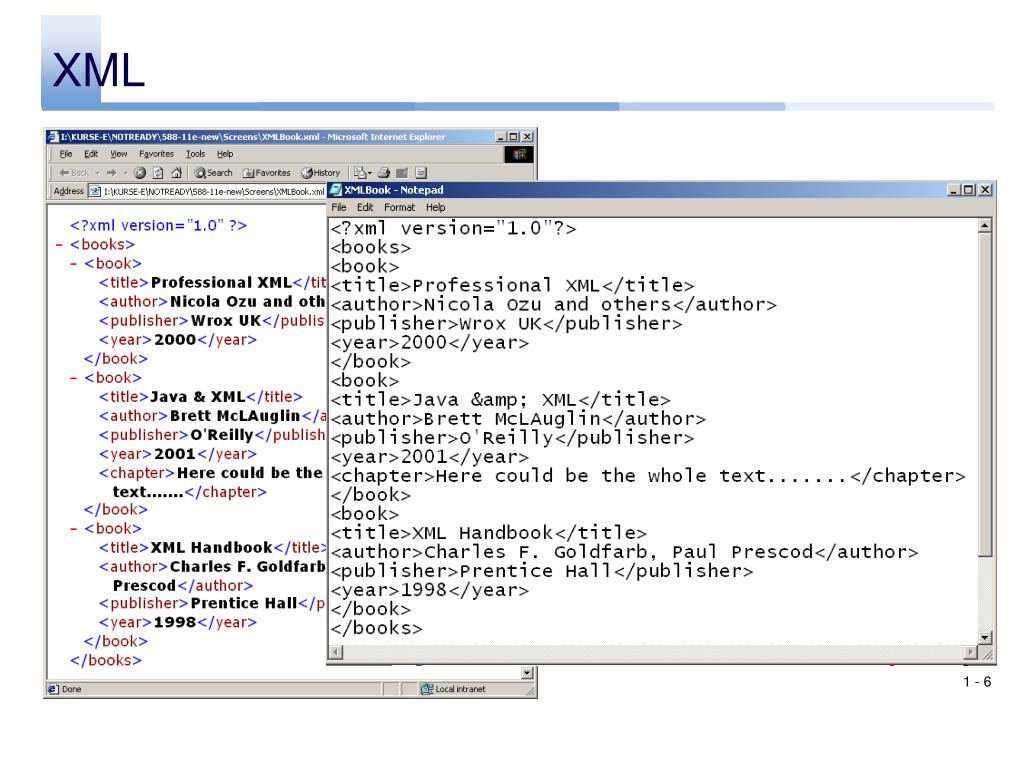Click the Notepad horizontal scrollbar right arrow
Image resolution: width=1024 pixels, height=768 pixels.
[970, 652]
